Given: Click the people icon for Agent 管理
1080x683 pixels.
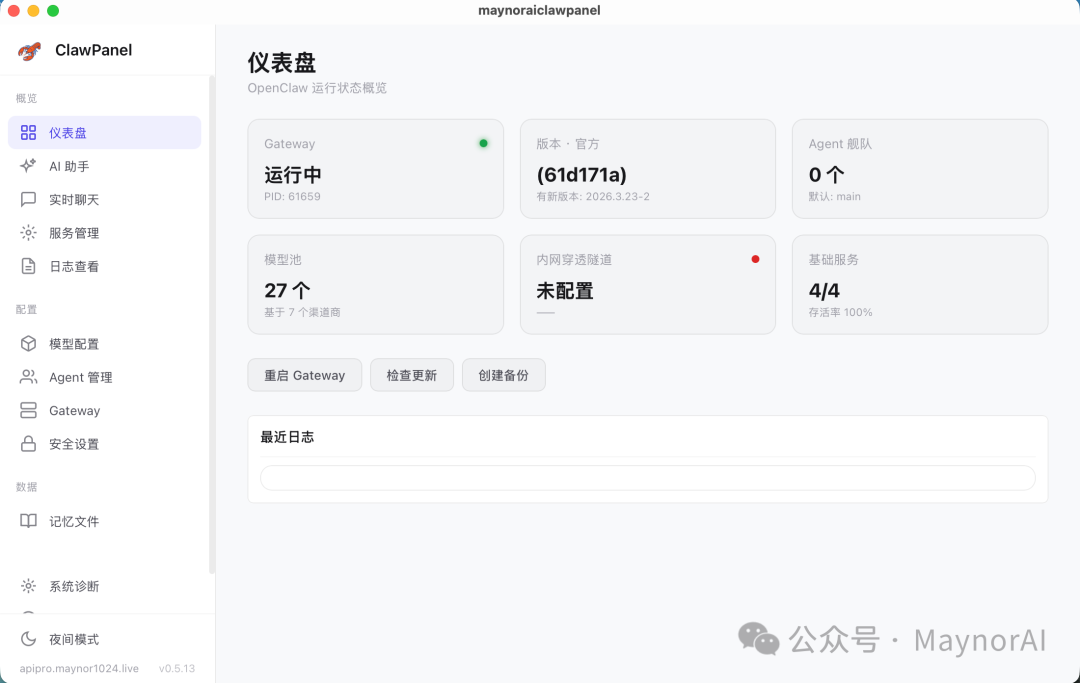Looking at the screenshot, I should click(28, 377).
